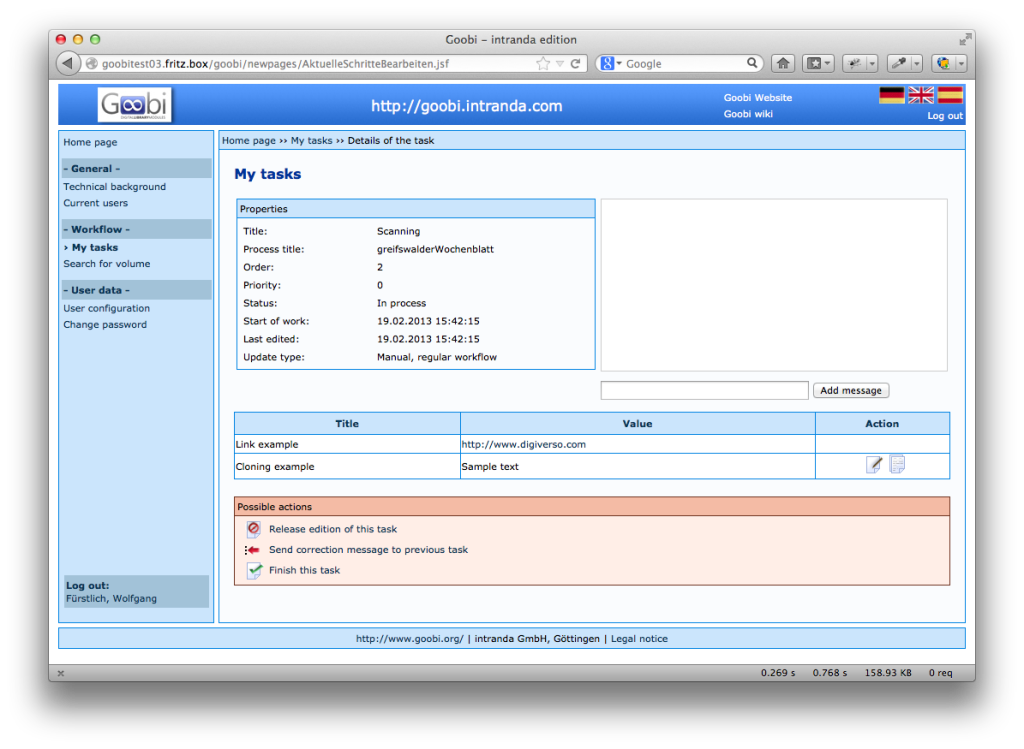
Task: Click intranda GmbH, Göttingen footer link
Action: pos(537,639)
